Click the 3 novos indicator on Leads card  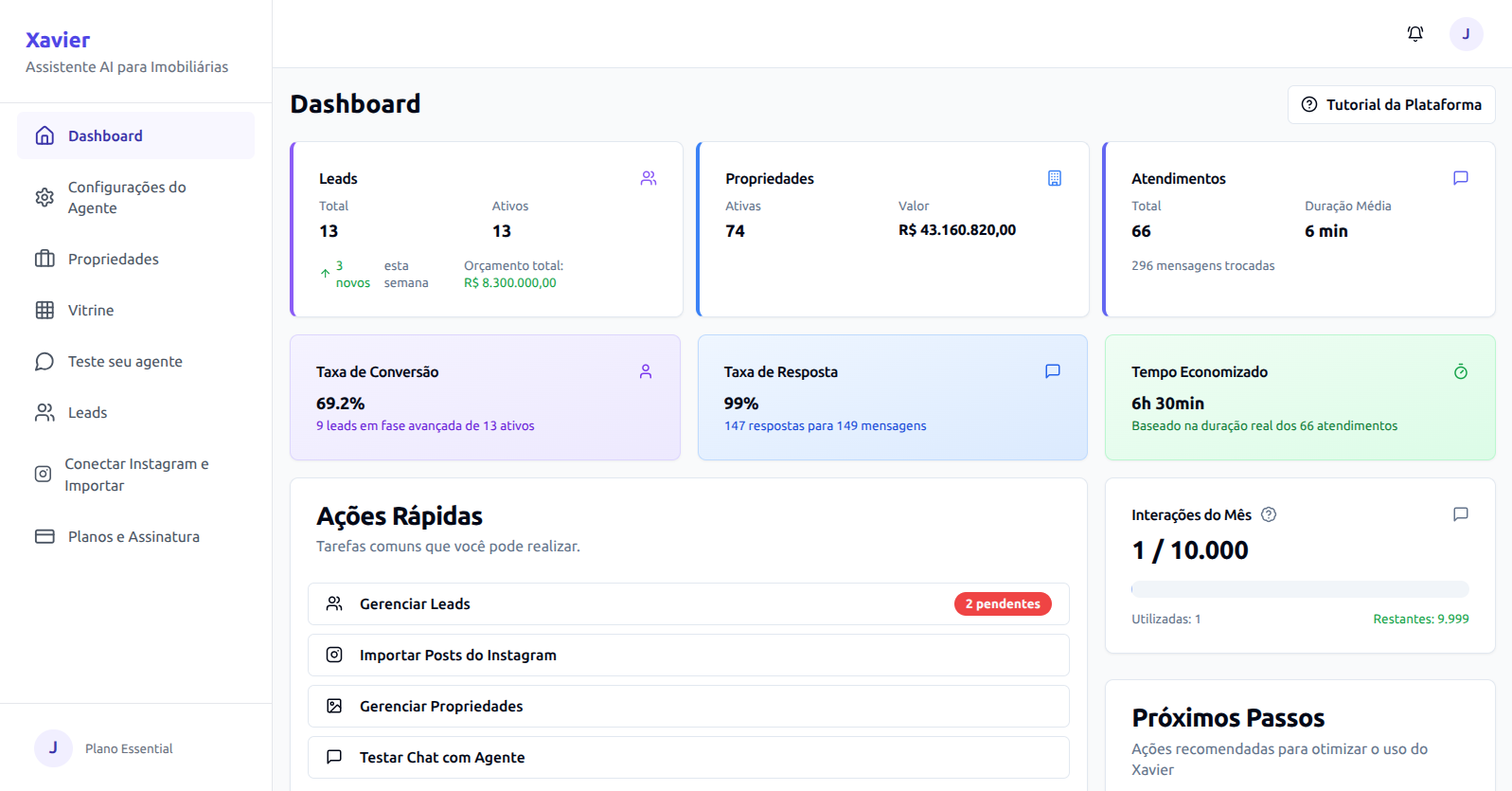tap(347, 274)
